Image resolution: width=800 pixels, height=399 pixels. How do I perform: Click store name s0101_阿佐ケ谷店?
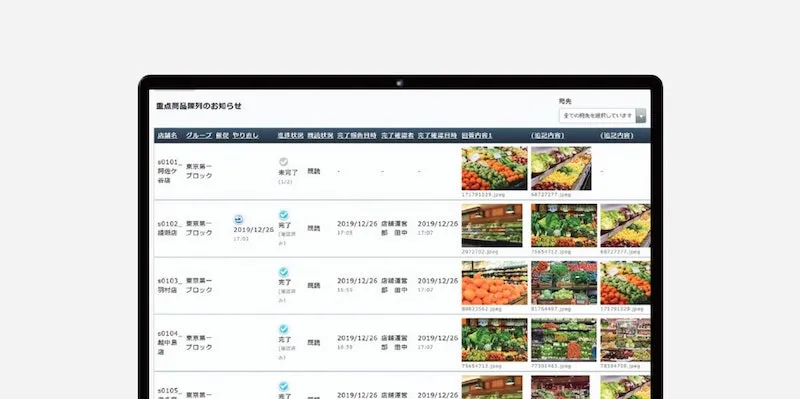click(x=169, y=171)
